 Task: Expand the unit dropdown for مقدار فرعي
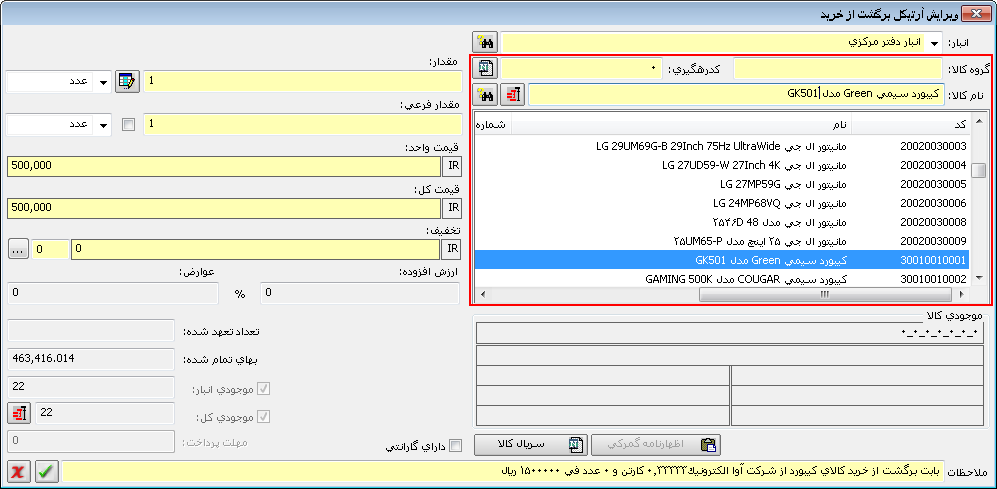102,125
